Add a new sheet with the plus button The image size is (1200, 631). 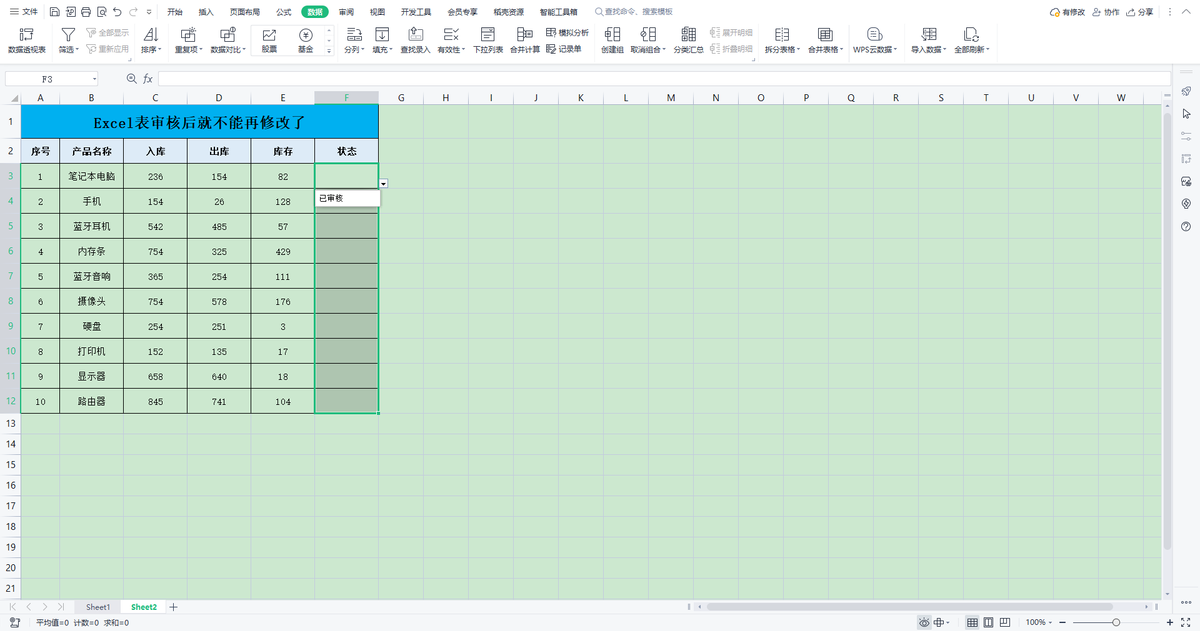click(x=173, y=607)
